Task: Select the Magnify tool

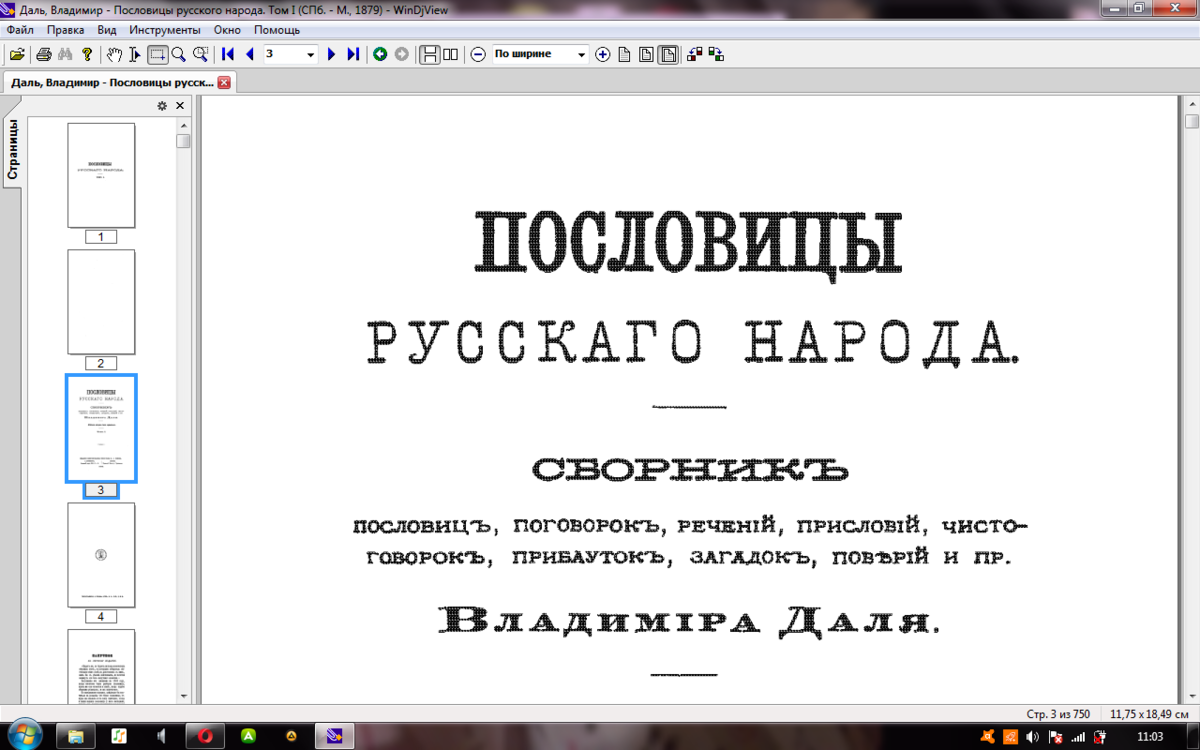Action: (180, 55)
